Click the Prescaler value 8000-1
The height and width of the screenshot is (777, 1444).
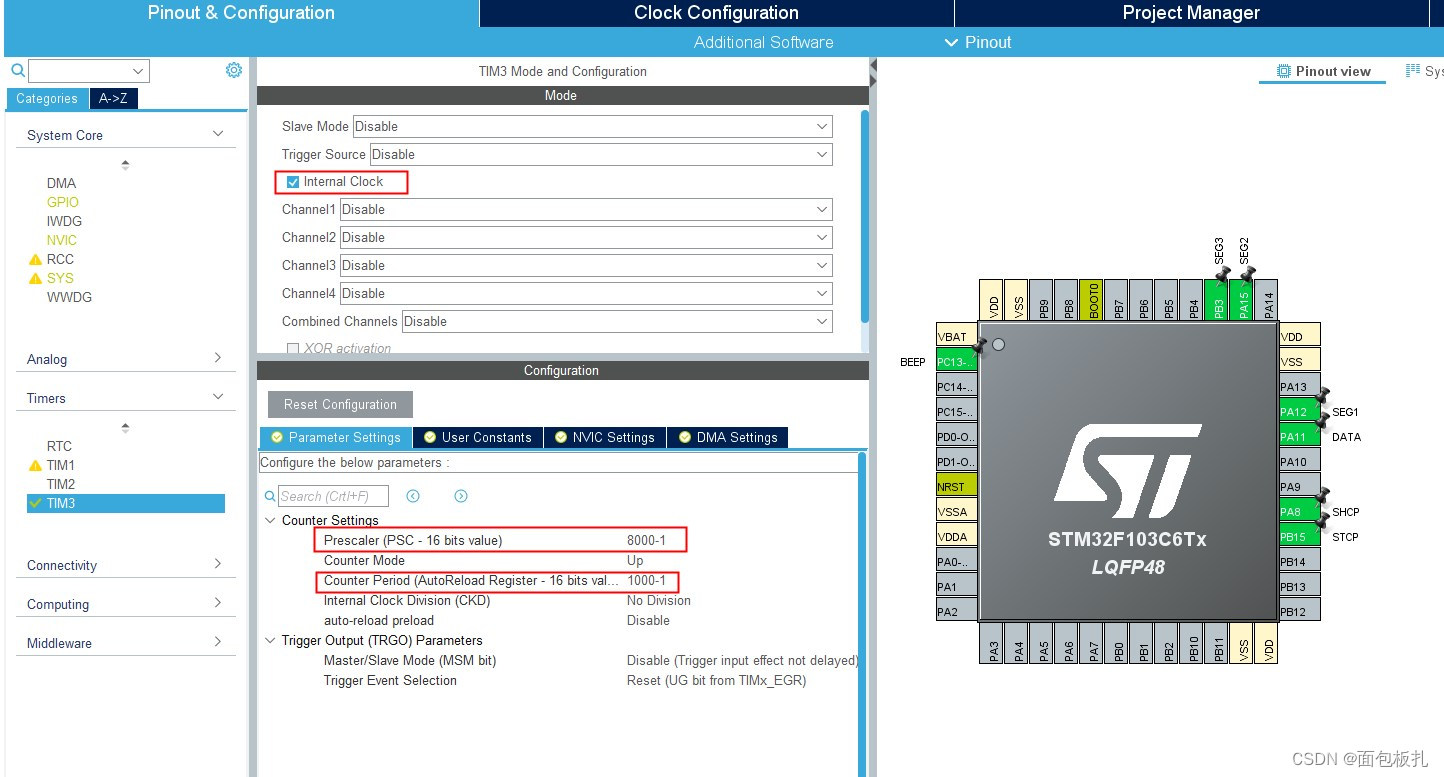[646, 540]
